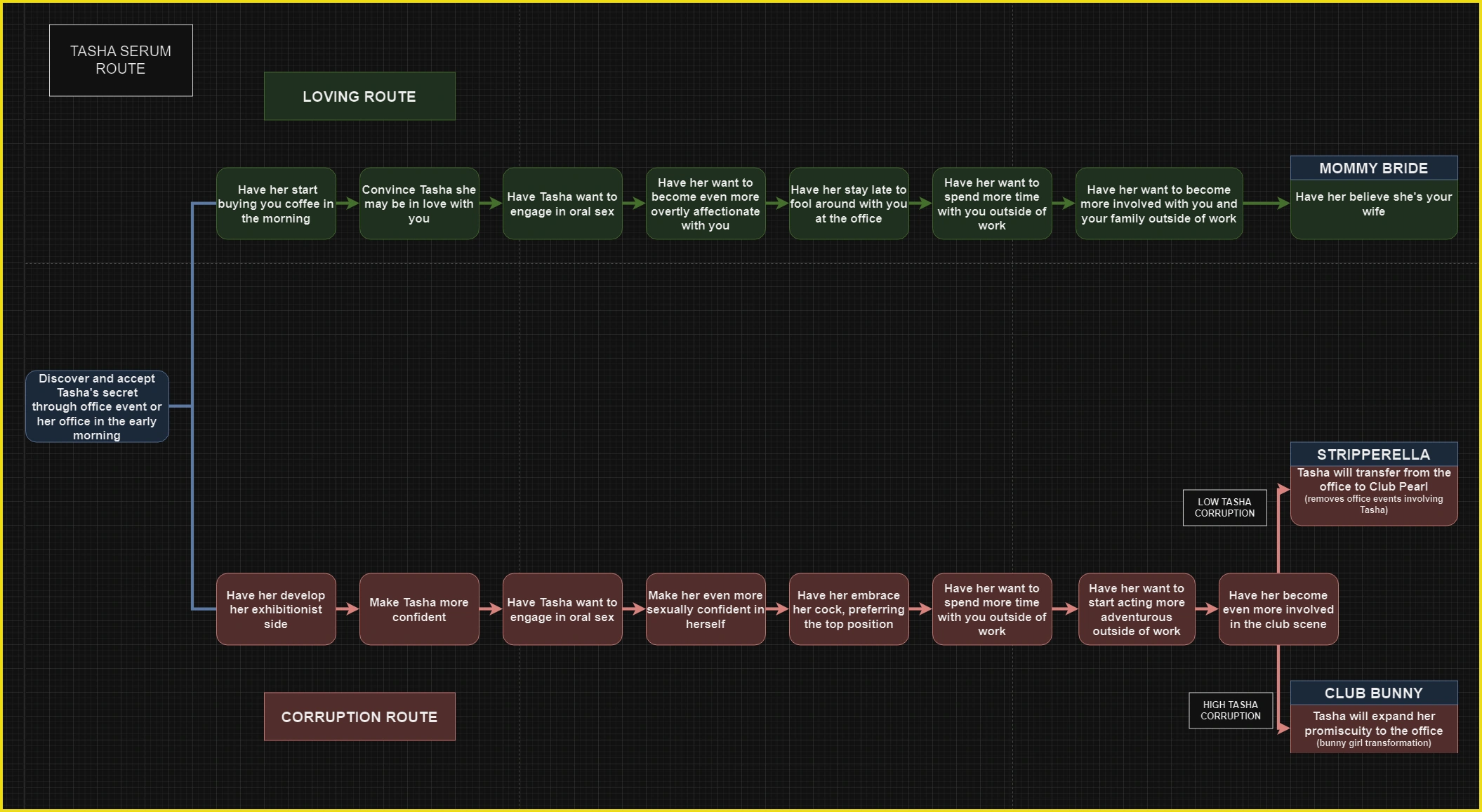
Task: Click the CLUB BUNNY header
Action: point(1374,693)
